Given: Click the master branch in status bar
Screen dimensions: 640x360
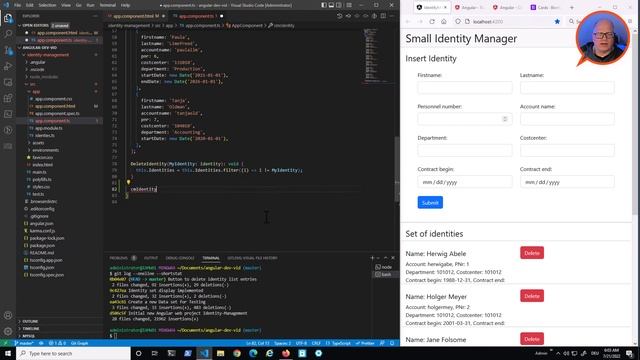Looking at the screenshot, I should click(24, 343).
